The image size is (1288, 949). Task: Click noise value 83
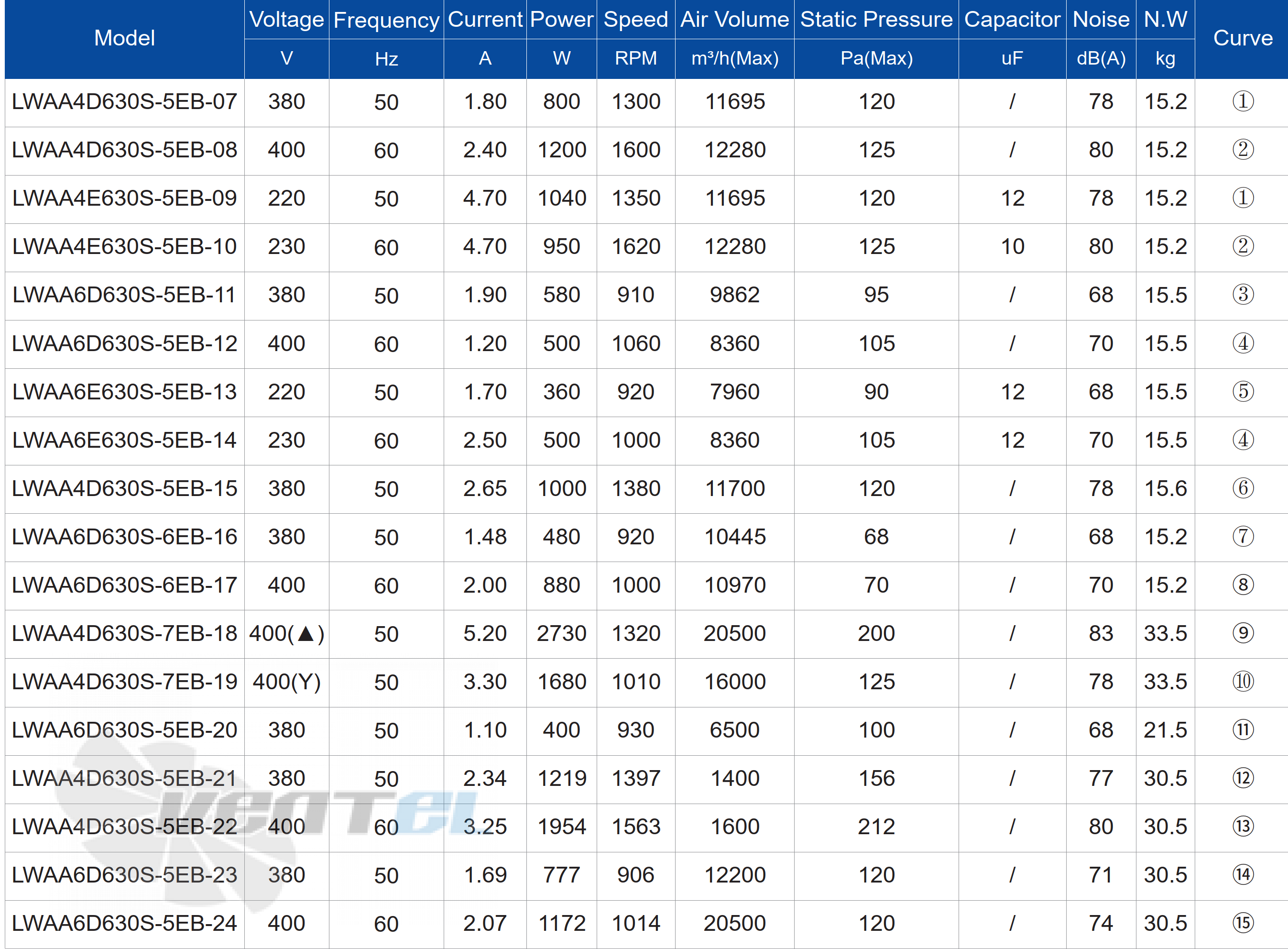coord(1102,633)
